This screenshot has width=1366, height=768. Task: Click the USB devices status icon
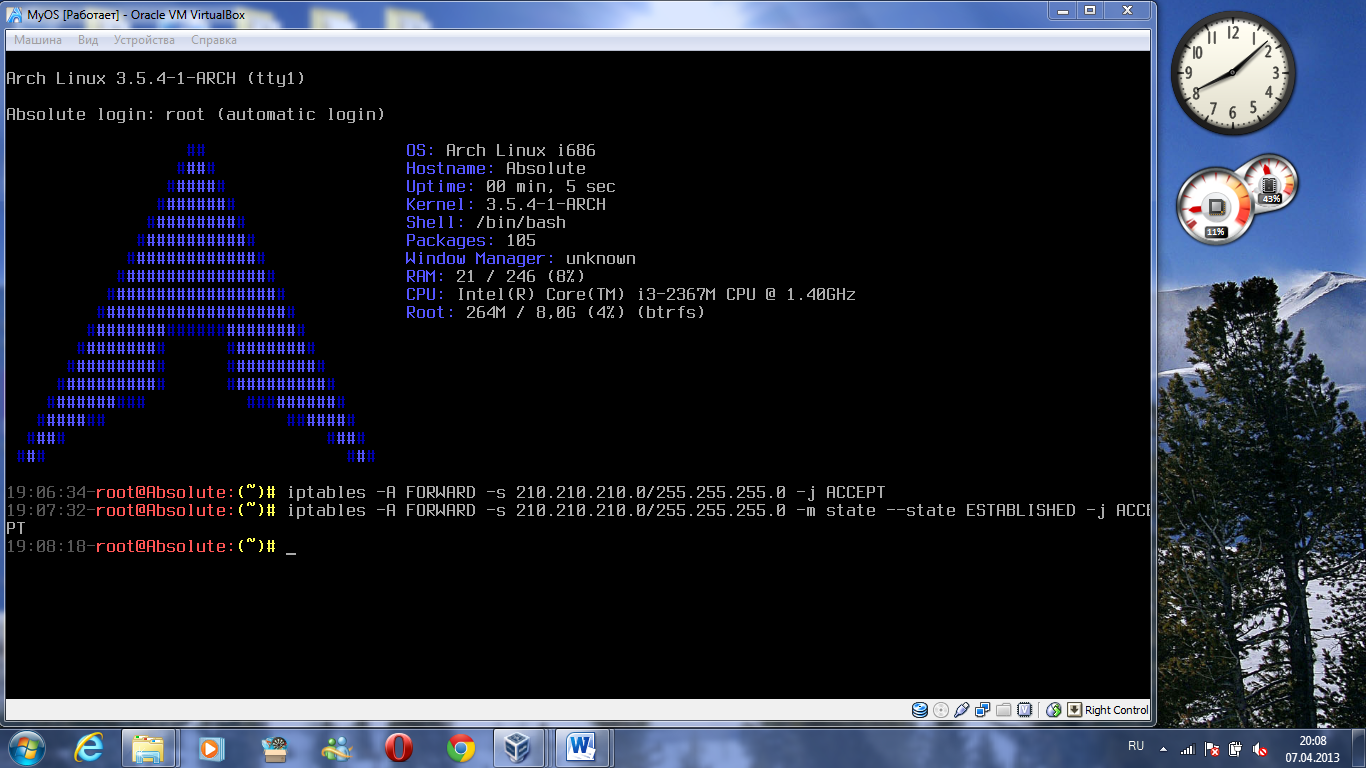click(962, 710)
